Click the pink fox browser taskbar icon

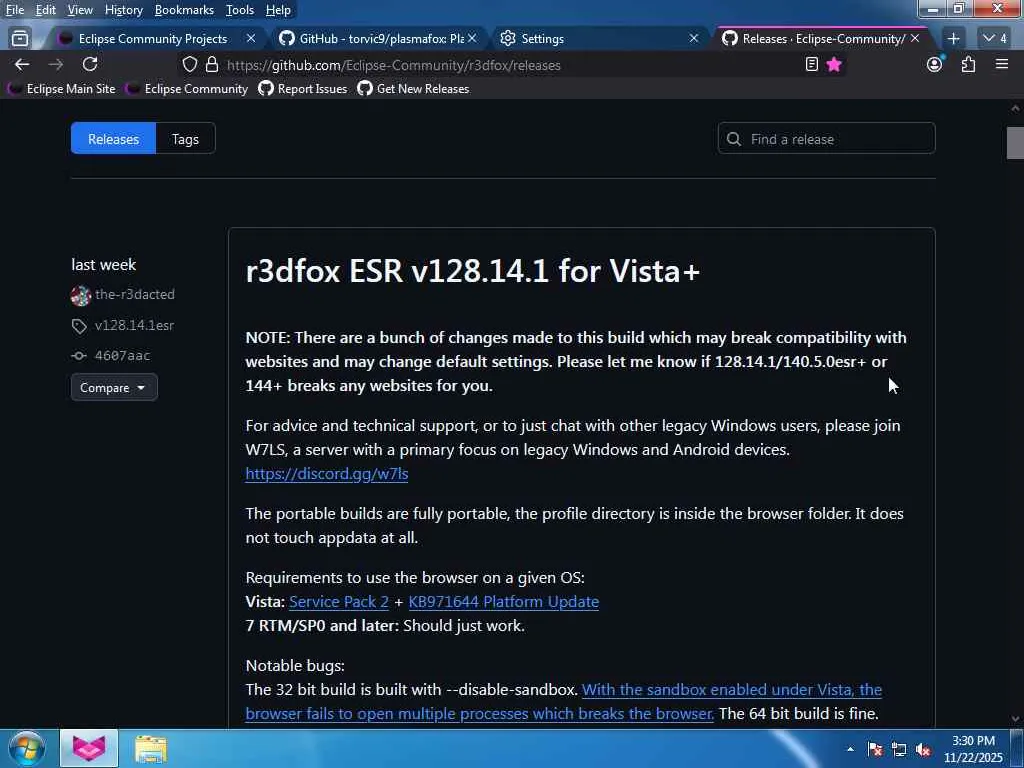(x=89, y=748)
